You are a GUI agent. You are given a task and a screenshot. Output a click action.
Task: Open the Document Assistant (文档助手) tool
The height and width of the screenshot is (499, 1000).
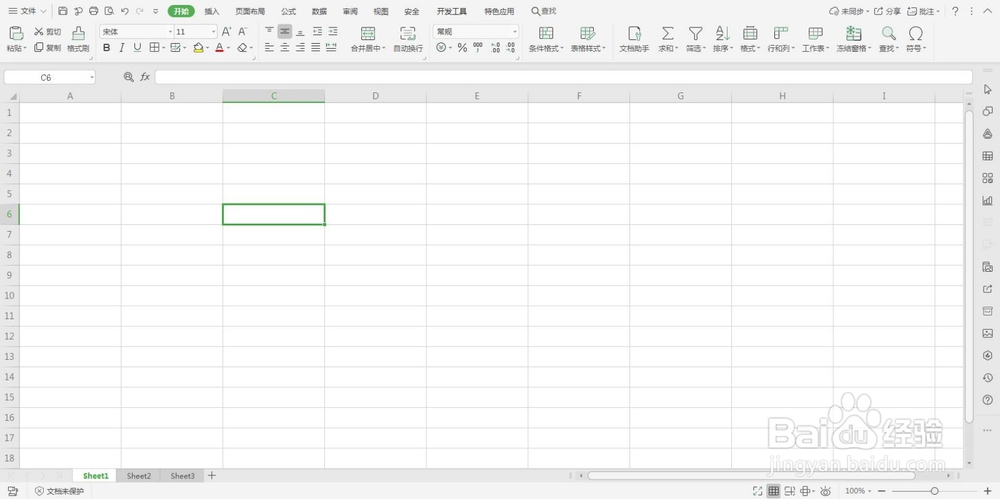pyautogui.click(x=634, y=40)
